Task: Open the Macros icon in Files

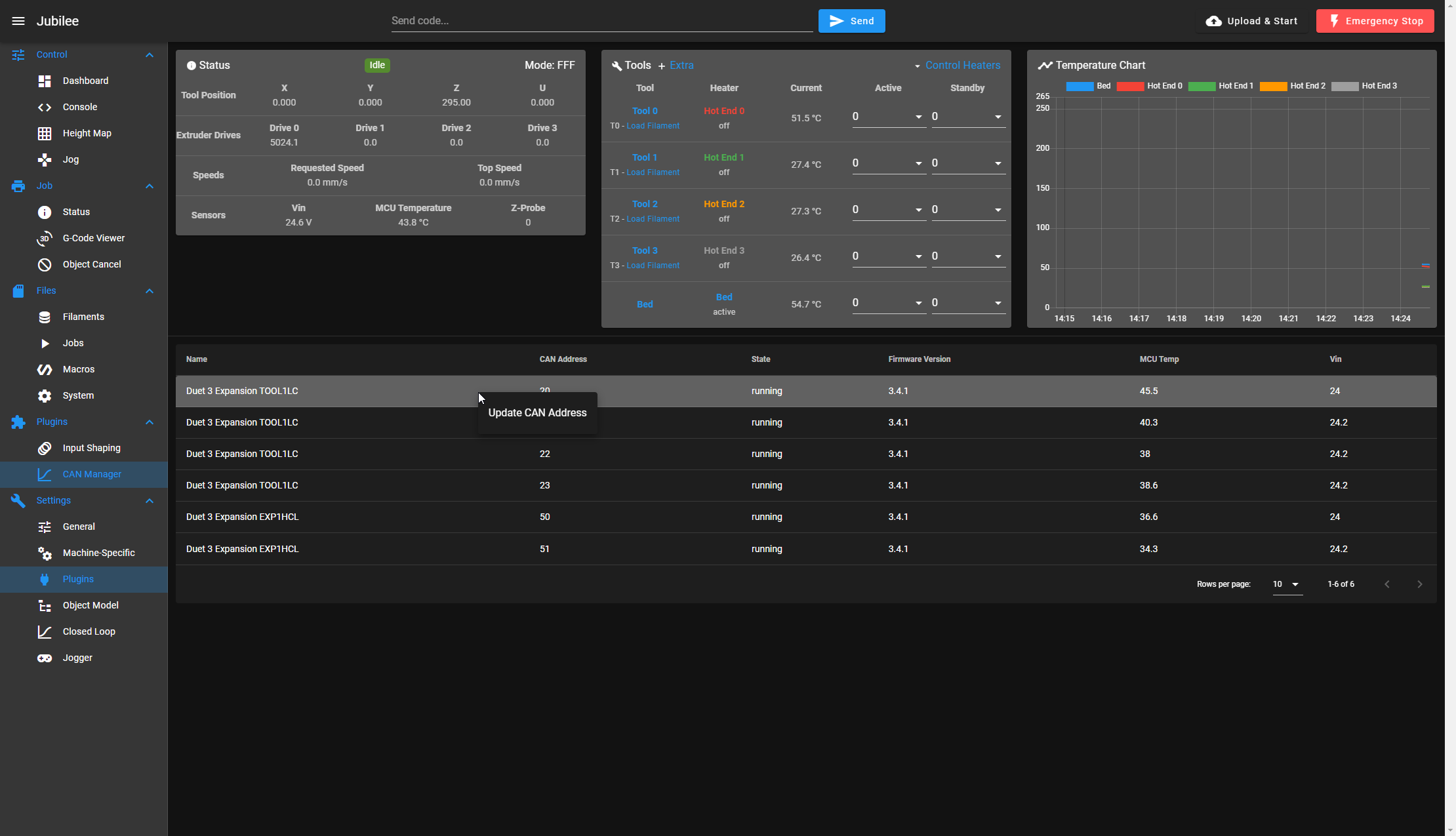Action: click(45, 369)
